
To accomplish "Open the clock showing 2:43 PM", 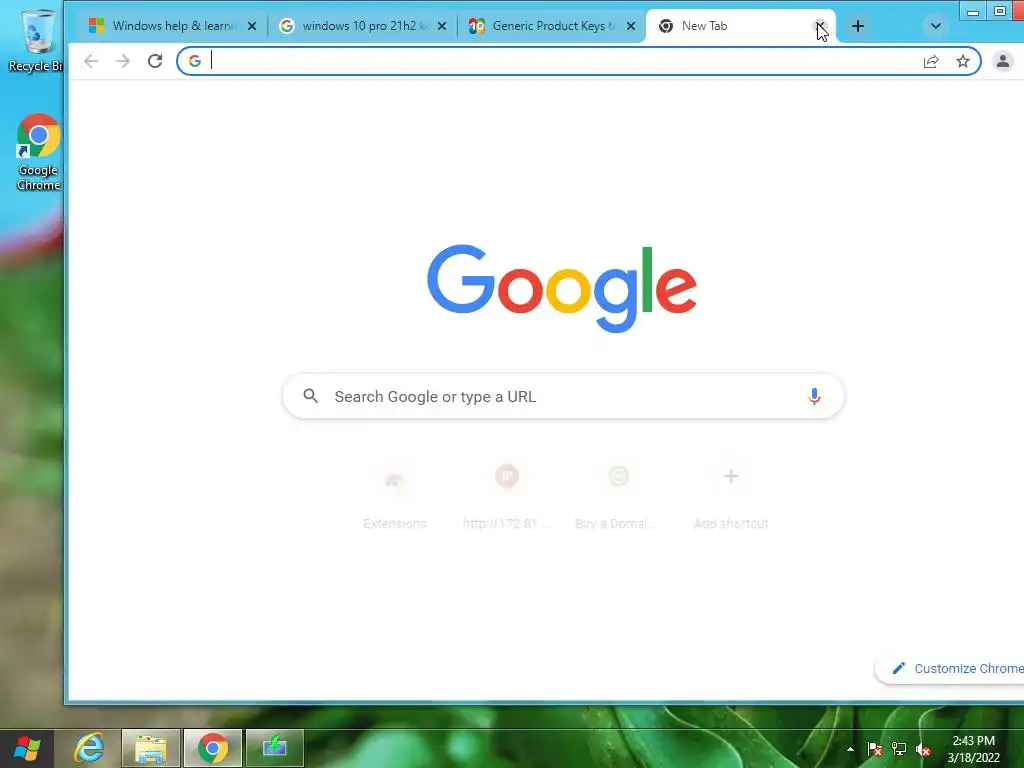I will pos(973,749).
